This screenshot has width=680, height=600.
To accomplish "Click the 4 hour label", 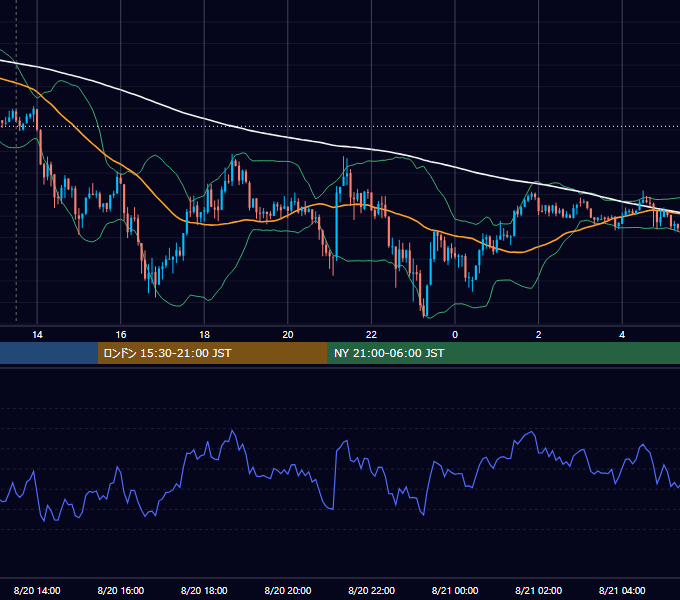I will 622,335.
